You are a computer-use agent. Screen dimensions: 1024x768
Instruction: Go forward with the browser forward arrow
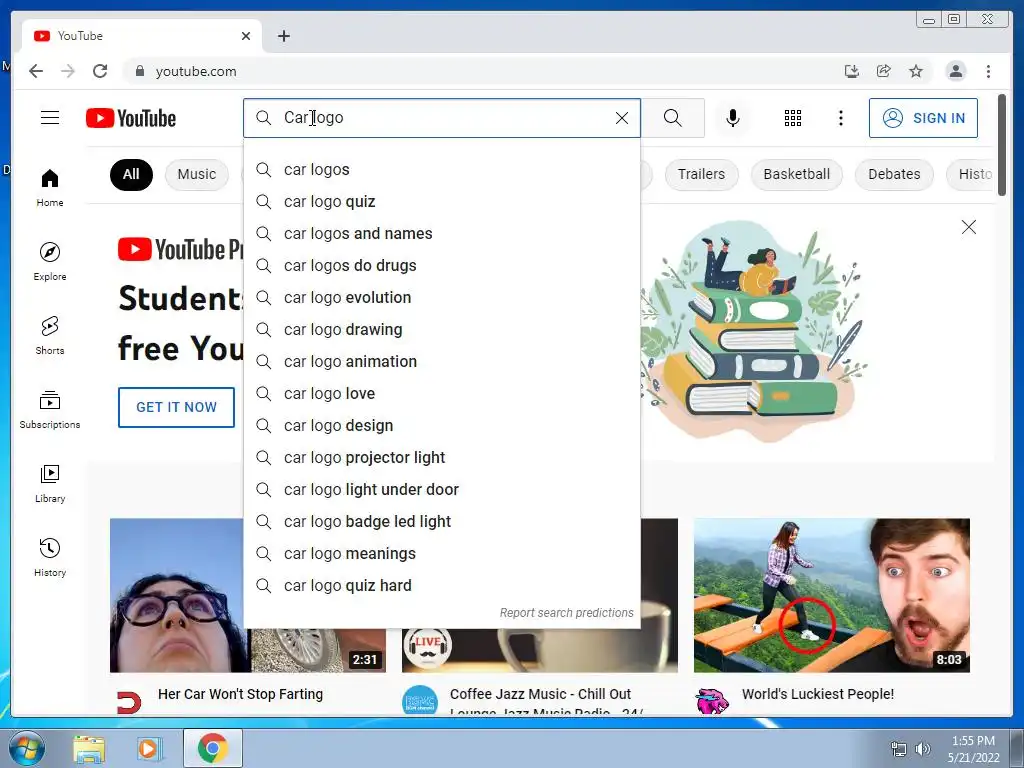coord(68,71)
